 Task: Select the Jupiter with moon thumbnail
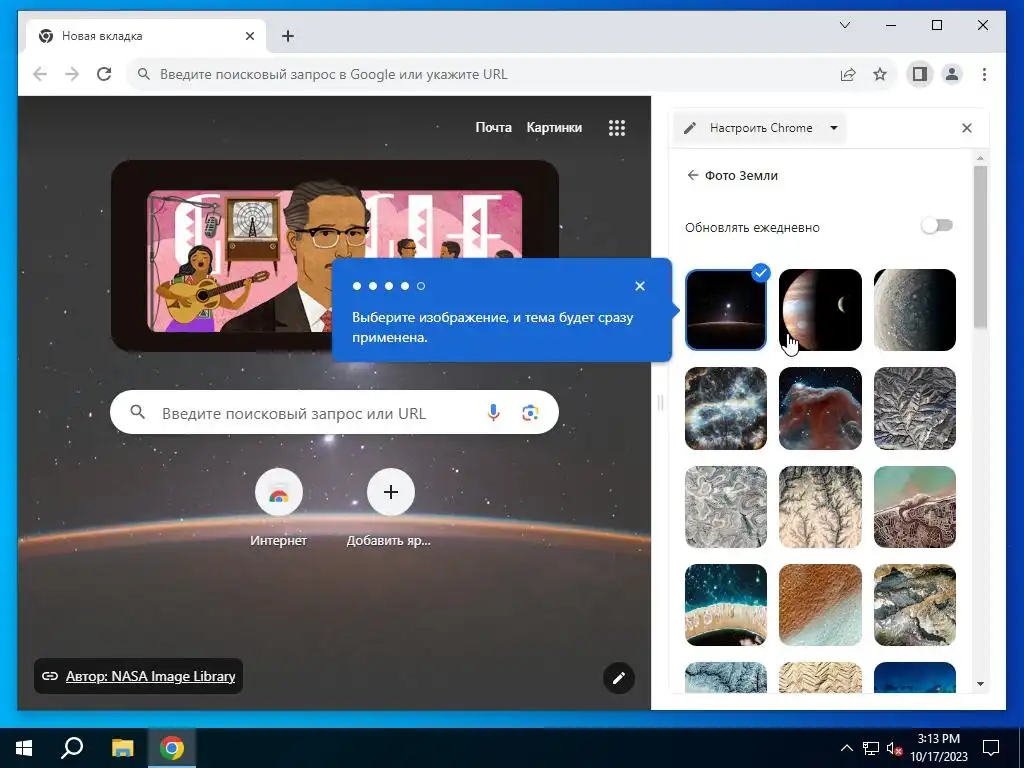[x=820, y=310]
